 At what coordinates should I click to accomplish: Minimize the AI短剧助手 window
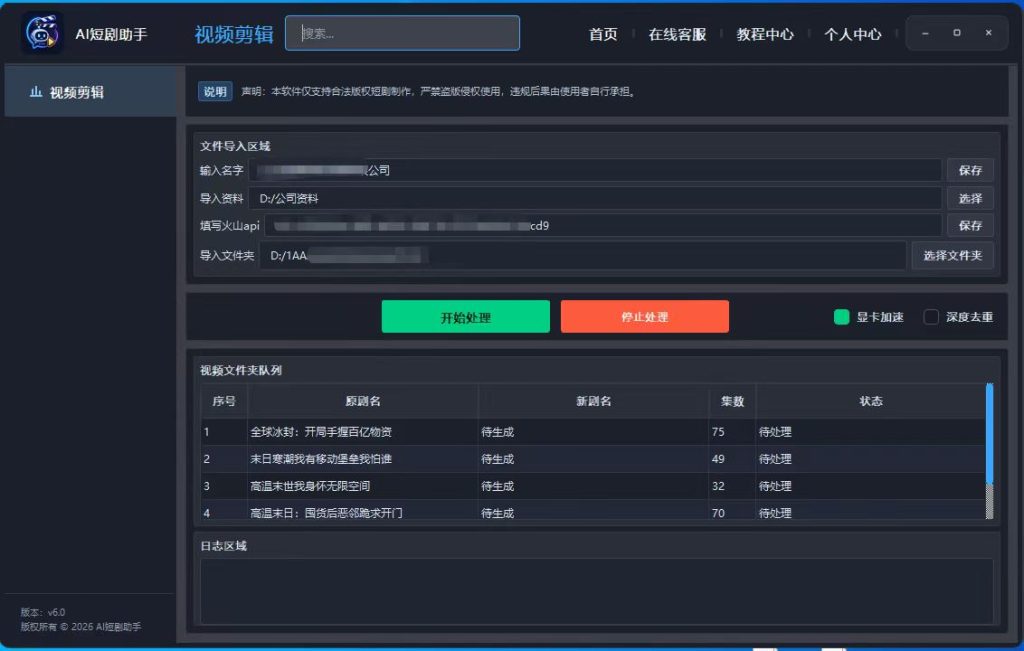(925, 33)
